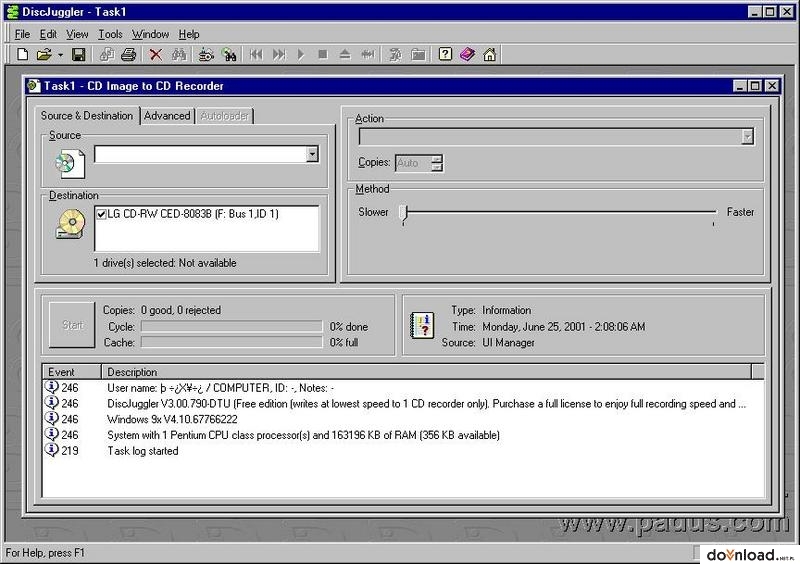Click the '1 drive(s) selected: Not available' text
The image size is (800, 564).
coord(165,263)
